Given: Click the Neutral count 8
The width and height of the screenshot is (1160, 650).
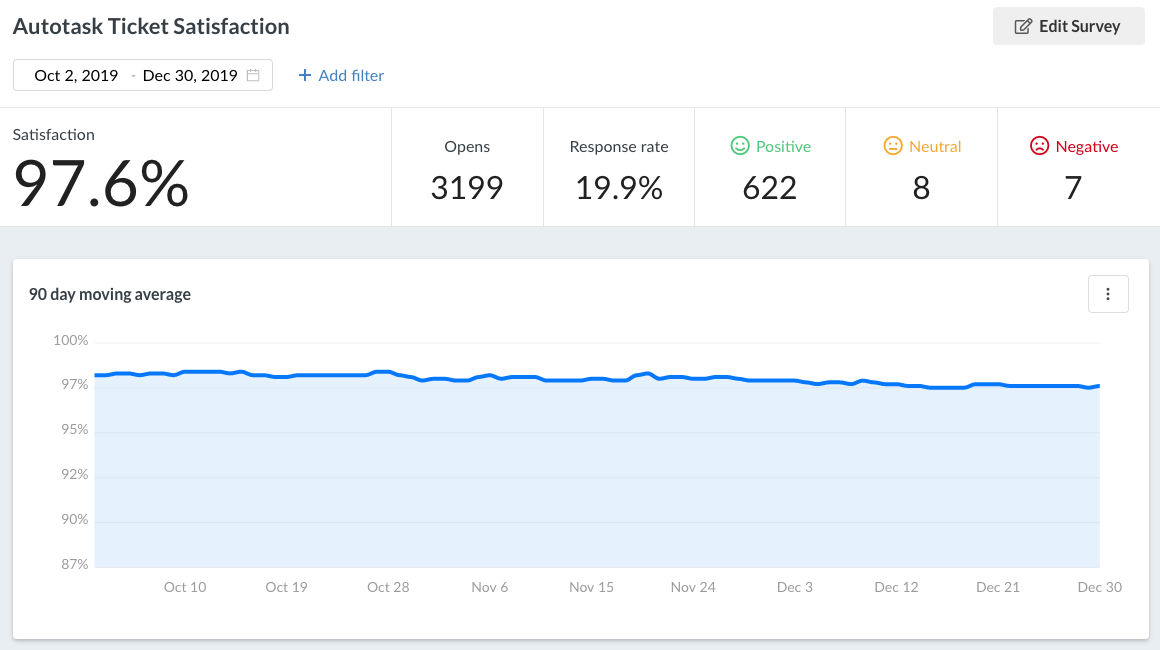Looking at the screenshot, I should point(921,188).
